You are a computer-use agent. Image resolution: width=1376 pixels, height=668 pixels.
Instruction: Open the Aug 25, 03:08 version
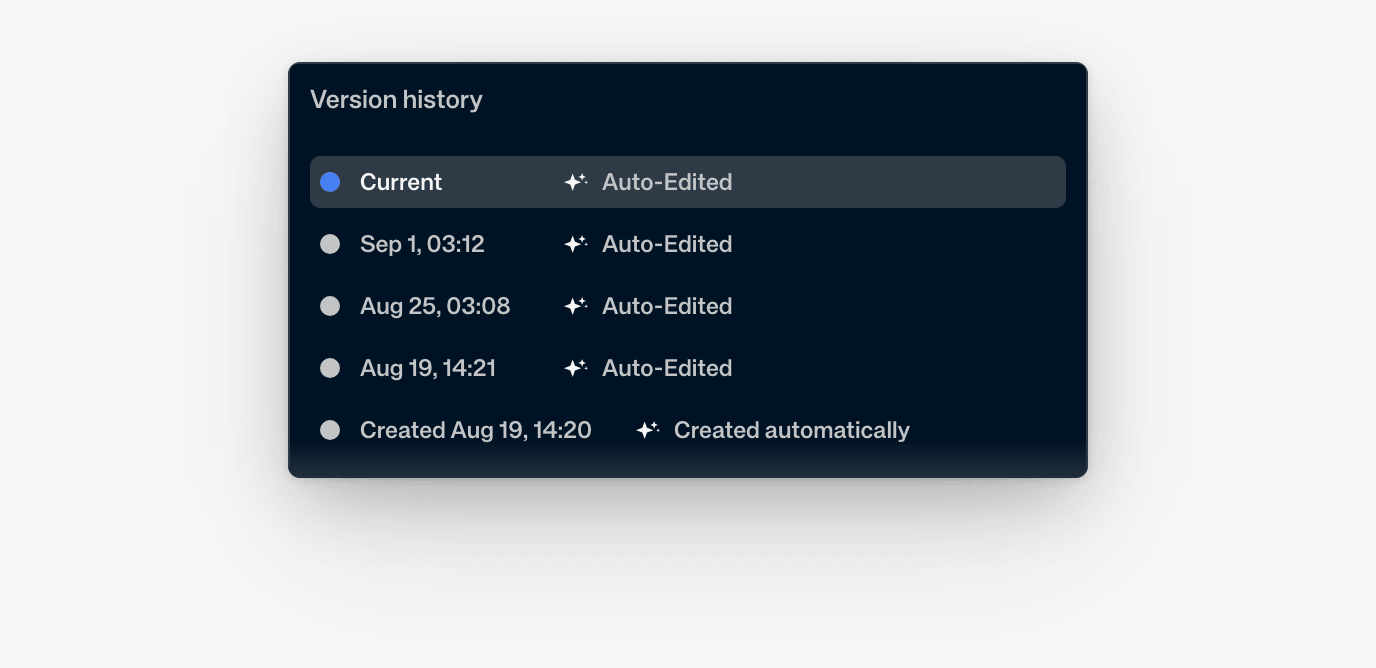[435, 306]
